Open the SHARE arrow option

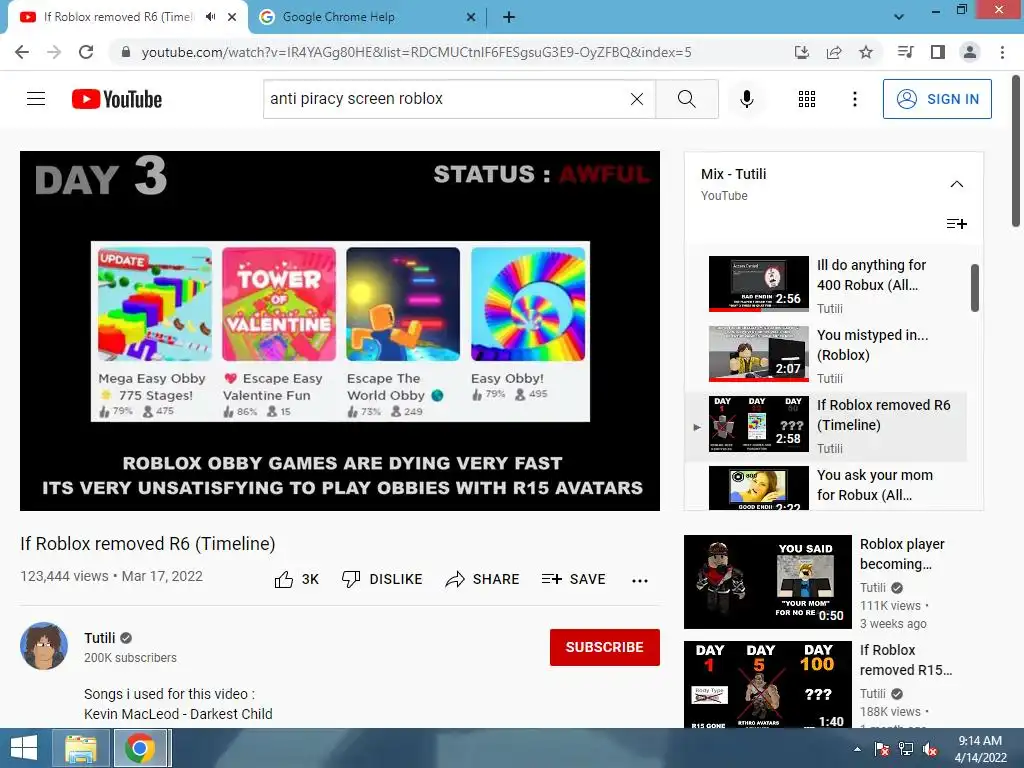482,579
